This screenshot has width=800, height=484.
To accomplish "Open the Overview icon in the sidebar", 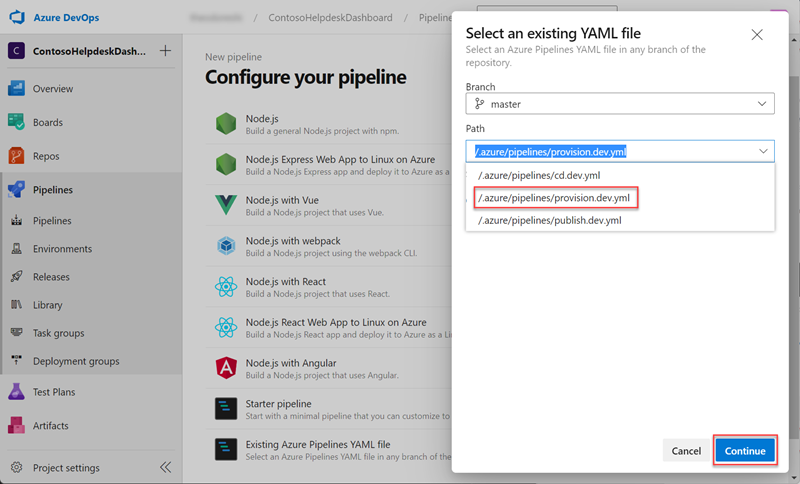I will pos(16,88).
